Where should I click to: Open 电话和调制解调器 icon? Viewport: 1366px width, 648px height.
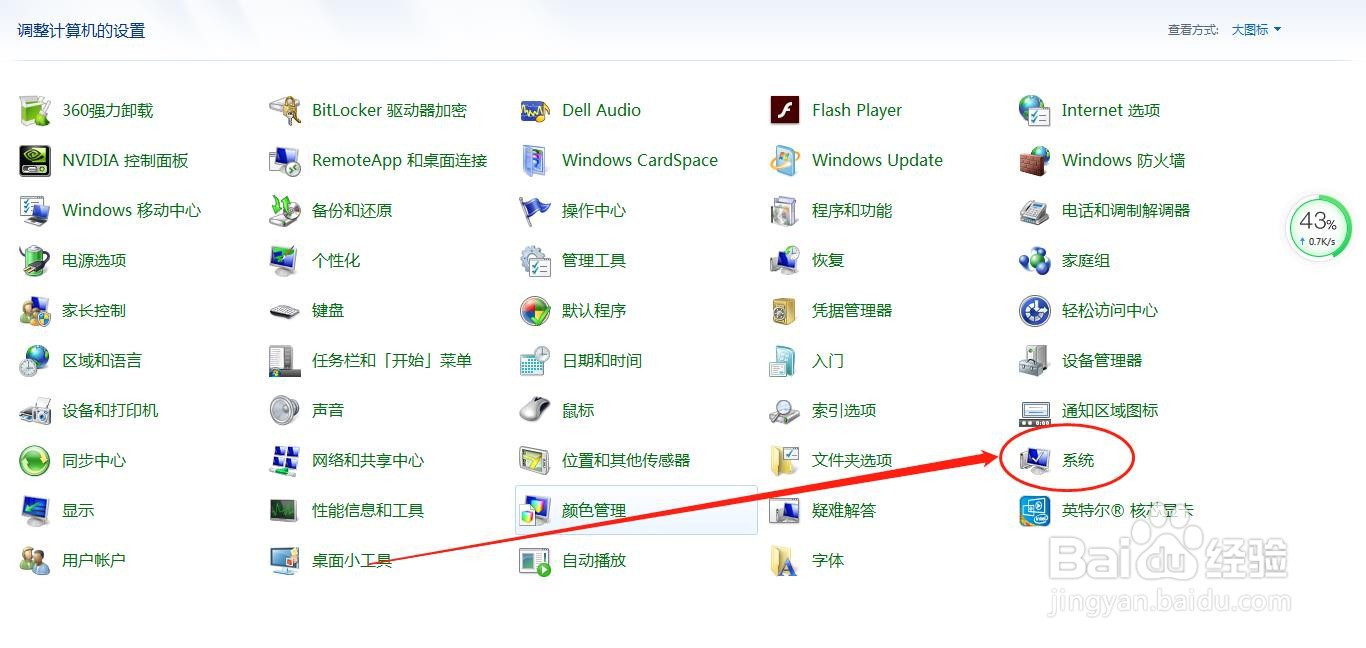[1035, 210]
